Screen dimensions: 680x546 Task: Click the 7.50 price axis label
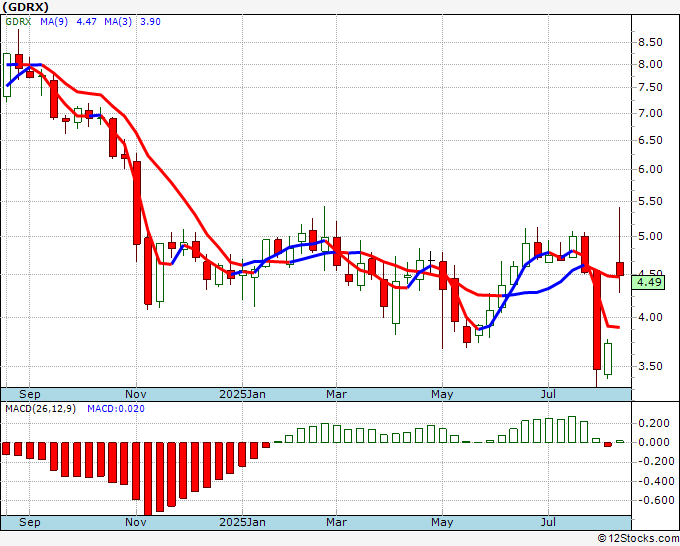[x=650, y=88]
